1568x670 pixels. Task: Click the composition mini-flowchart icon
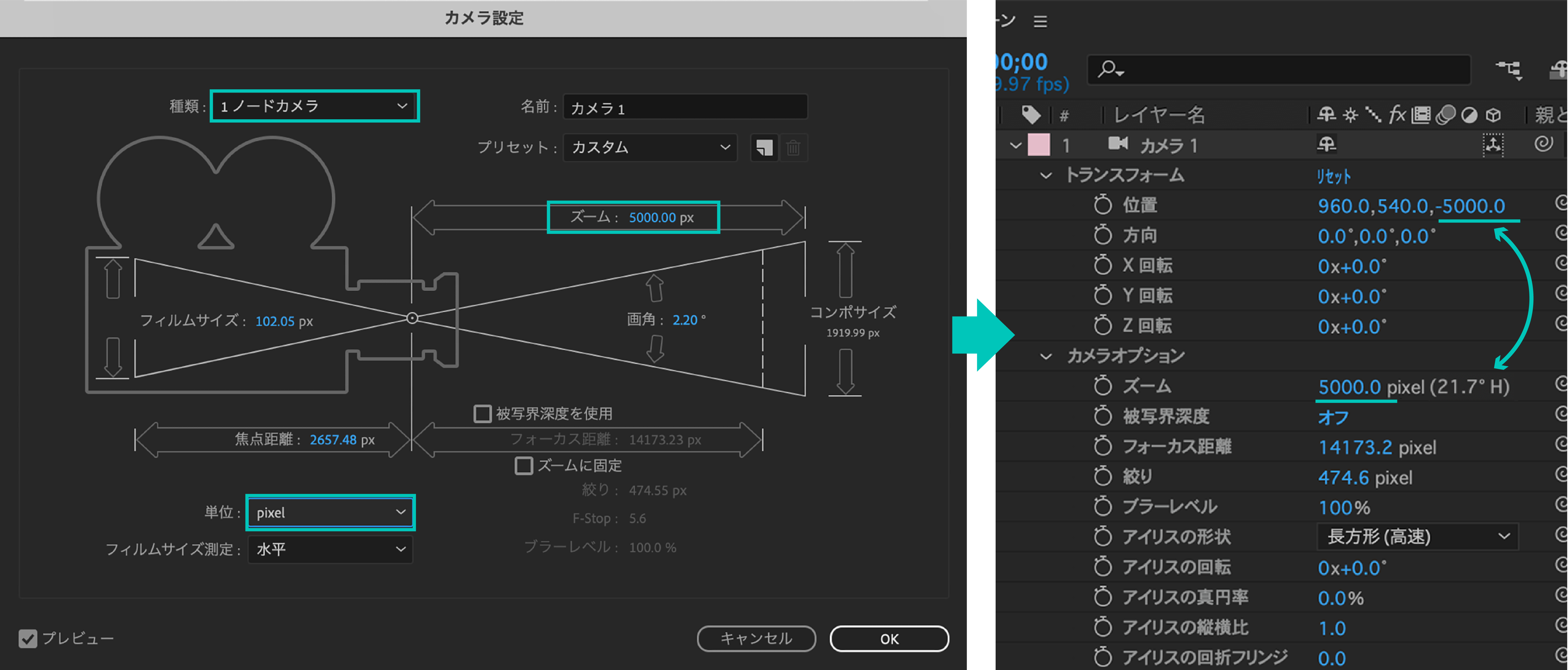(x=1509, y=69)
